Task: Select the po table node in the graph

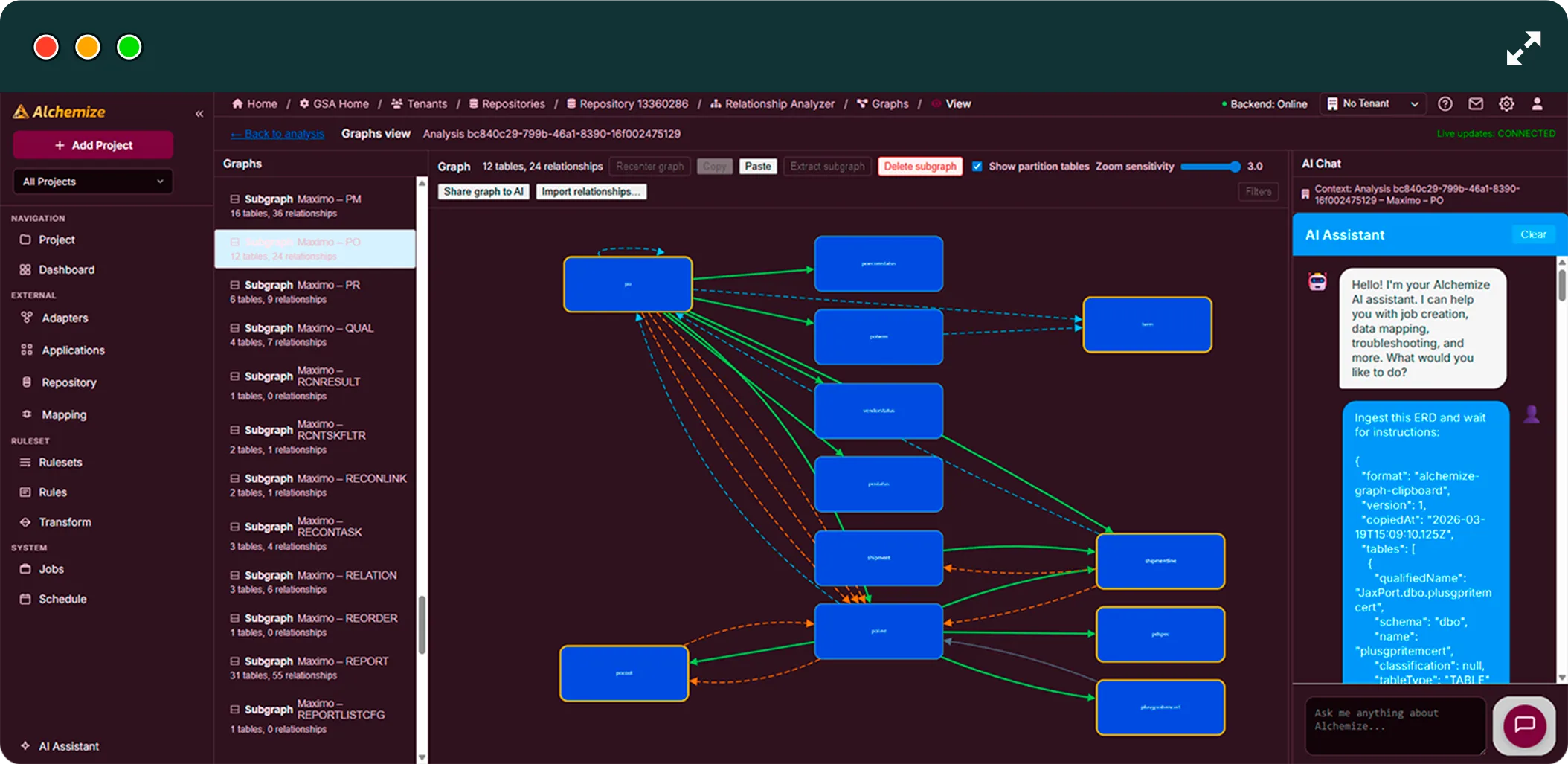Action: pyautogui.click(x=628, y=284)
